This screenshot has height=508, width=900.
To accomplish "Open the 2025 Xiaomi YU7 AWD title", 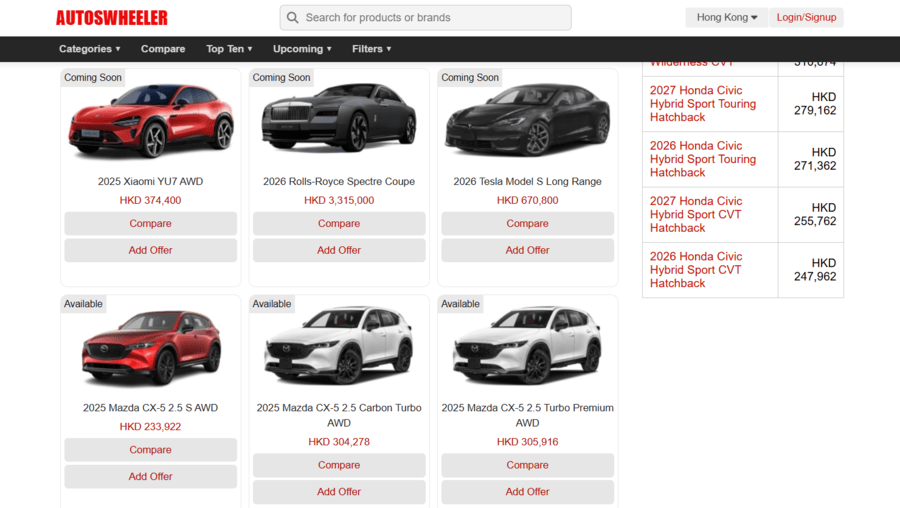I will [150, 181].
